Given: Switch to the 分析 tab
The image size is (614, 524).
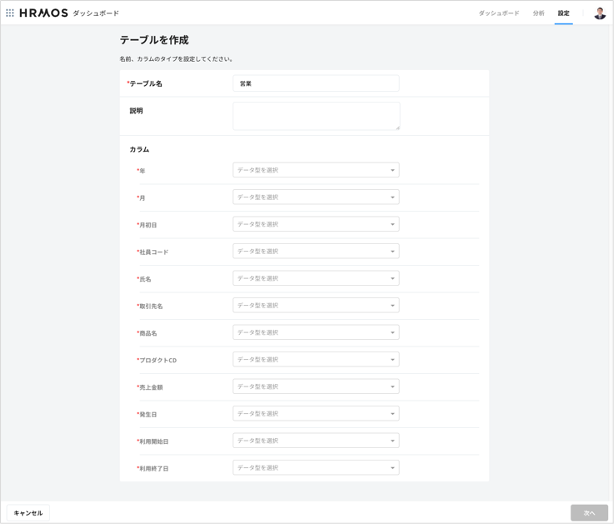Looking at the screenshot, I should [x=539, y=13].
